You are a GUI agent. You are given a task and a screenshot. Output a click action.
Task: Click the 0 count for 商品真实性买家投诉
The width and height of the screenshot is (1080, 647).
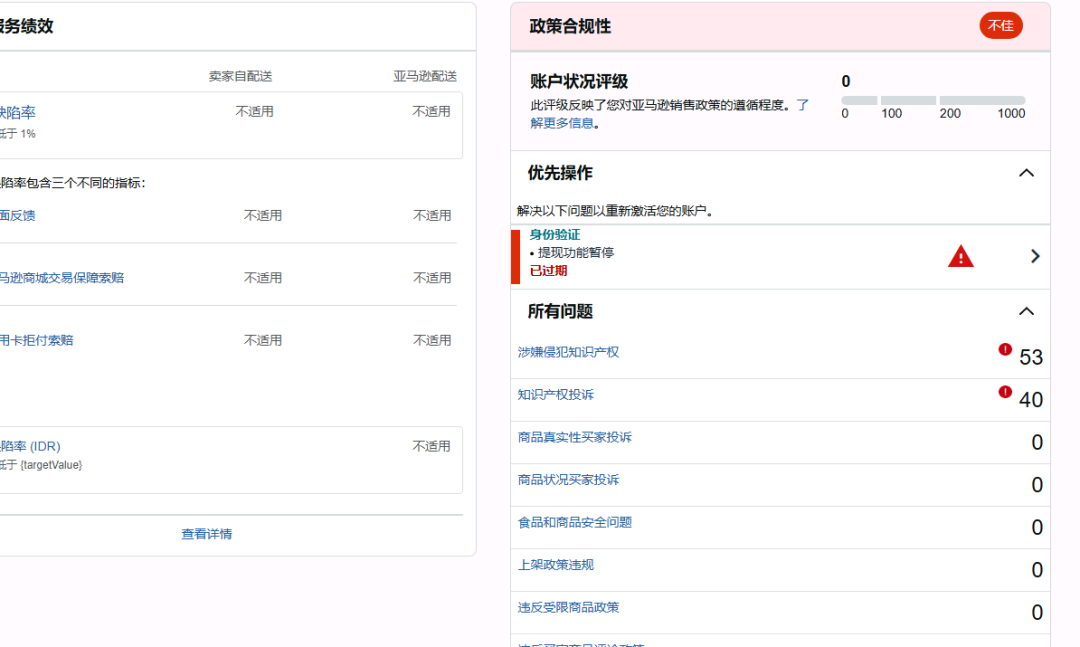click(1037, 442)
